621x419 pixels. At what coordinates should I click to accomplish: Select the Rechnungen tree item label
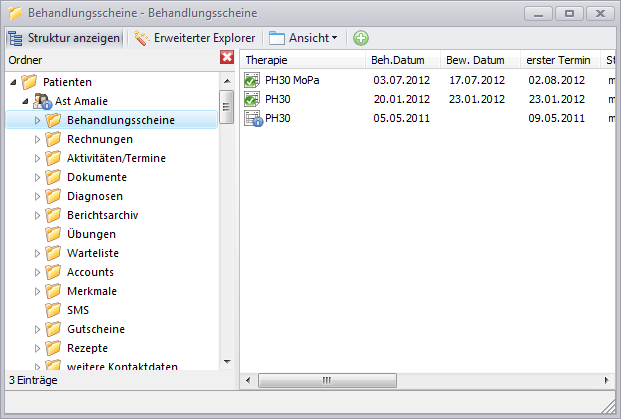click(100, 139)
